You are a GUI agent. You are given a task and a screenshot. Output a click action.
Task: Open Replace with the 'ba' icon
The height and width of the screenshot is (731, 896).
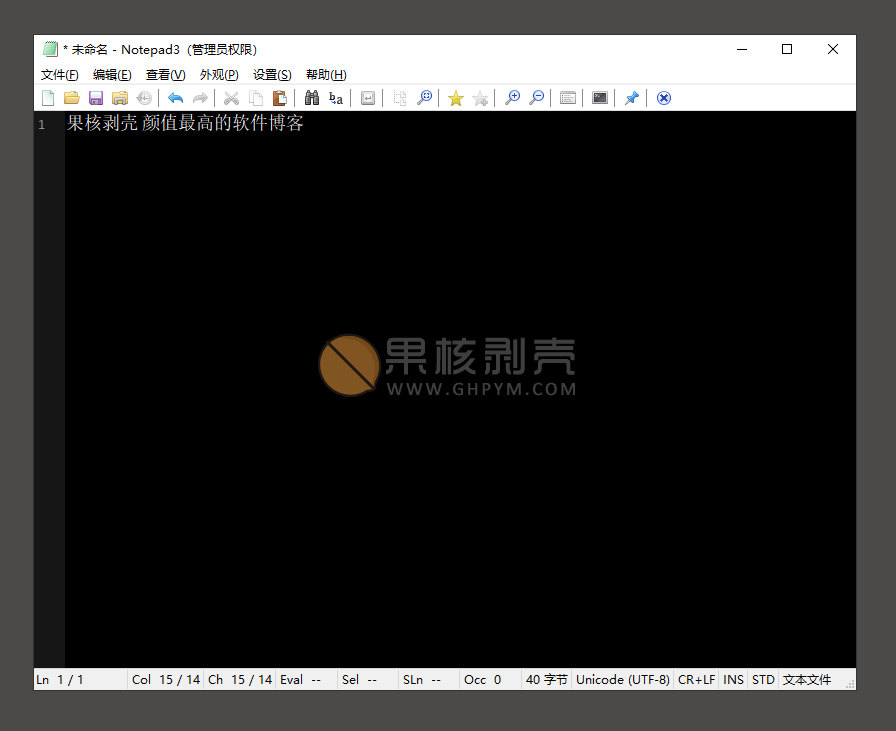coord(336,98)
